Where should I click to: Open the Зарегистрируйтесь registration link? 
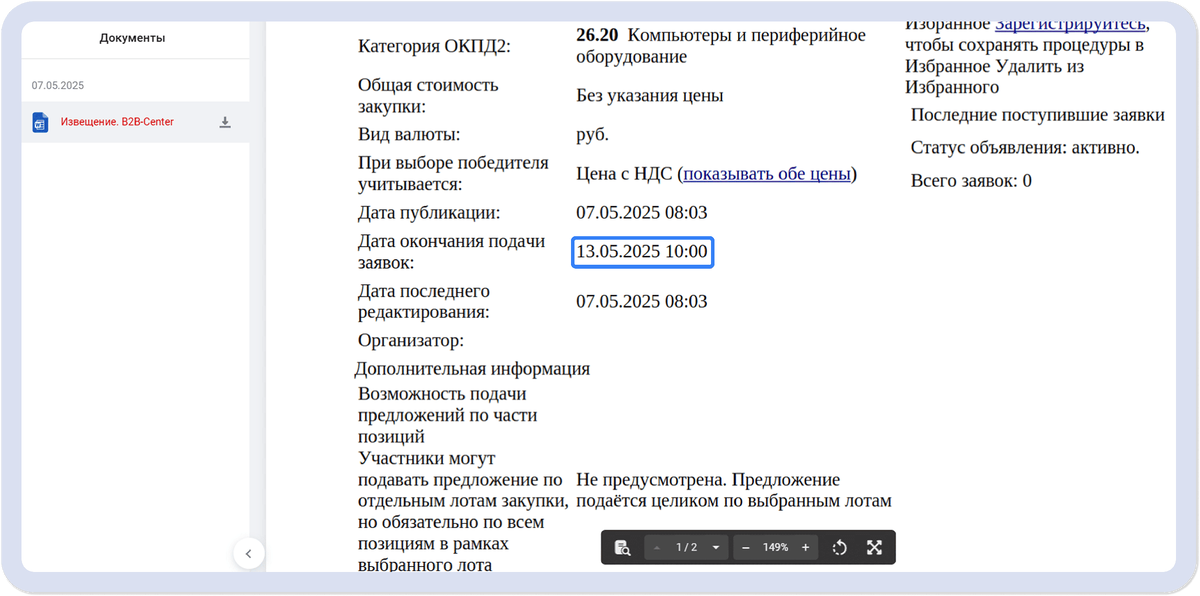[1071, 23]
